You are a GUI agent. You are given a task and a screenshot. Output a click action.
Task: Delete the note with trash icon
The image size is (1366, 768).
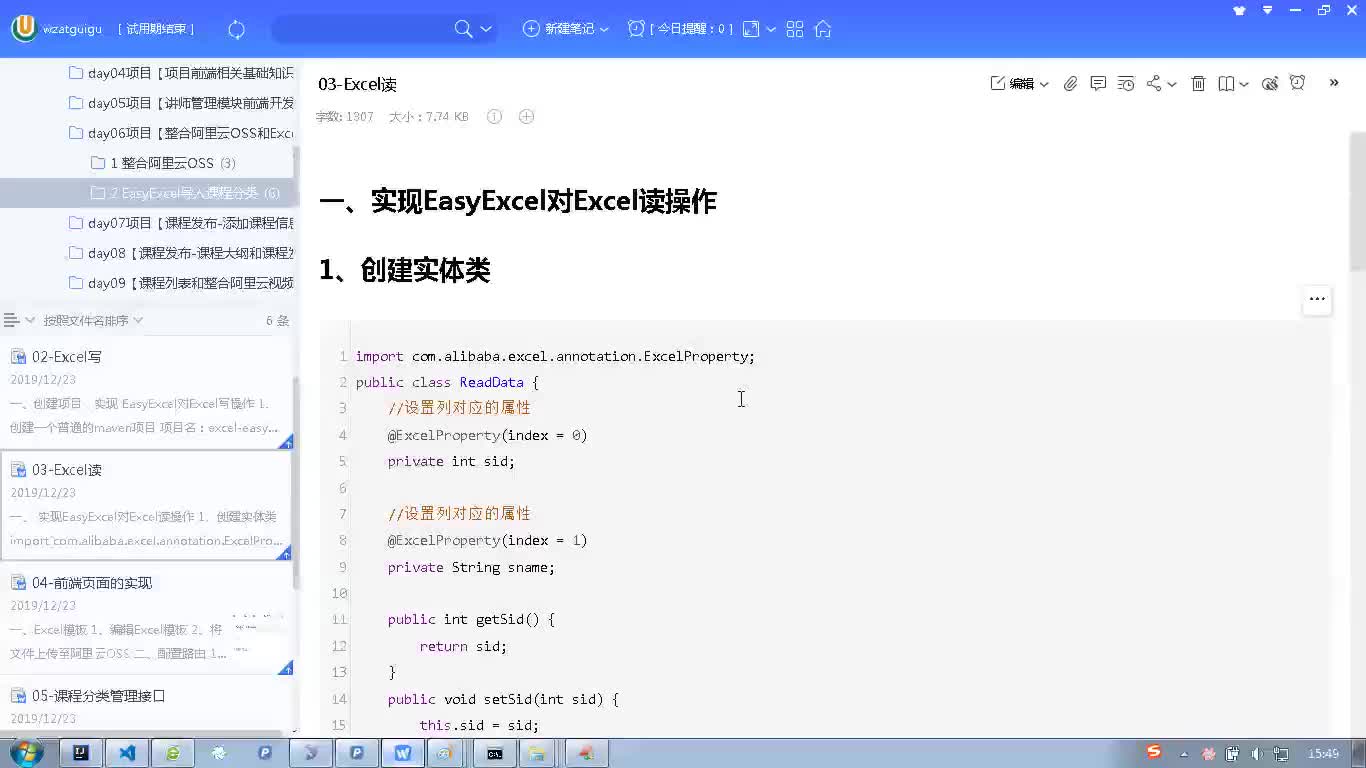tap(1198, 83)
